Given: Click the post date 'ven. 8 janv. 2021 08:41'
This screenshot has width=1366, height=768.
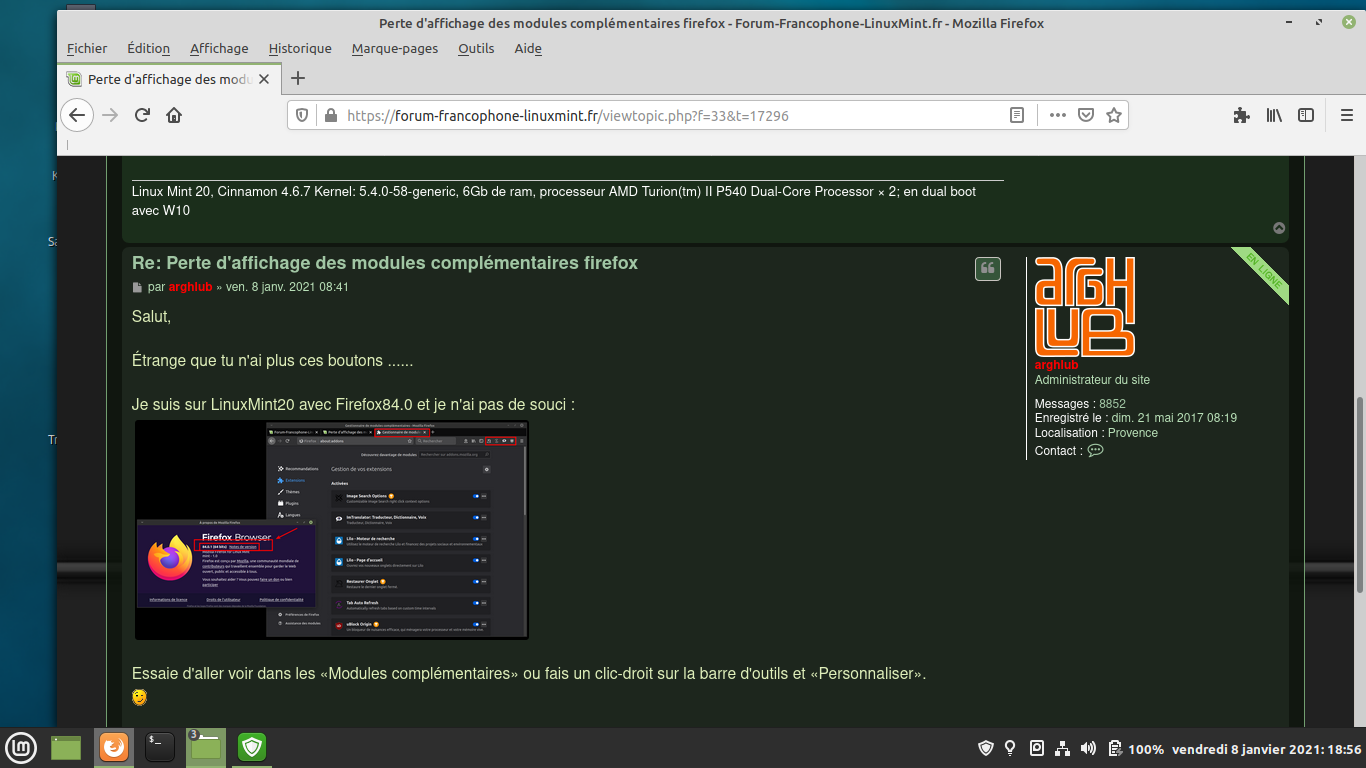Looking at the screenshot, I should click(x=287, y=287).
